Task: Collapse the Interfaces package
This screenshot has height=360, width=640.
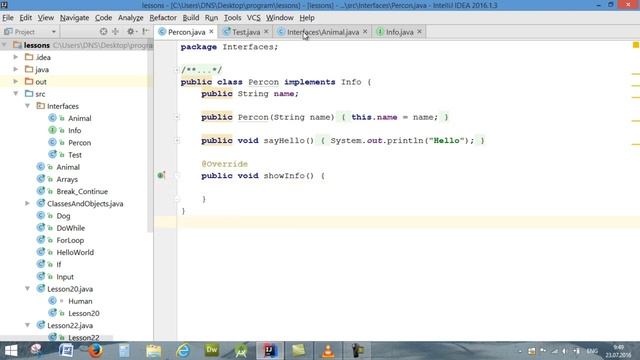Action: tap(27, 106)
